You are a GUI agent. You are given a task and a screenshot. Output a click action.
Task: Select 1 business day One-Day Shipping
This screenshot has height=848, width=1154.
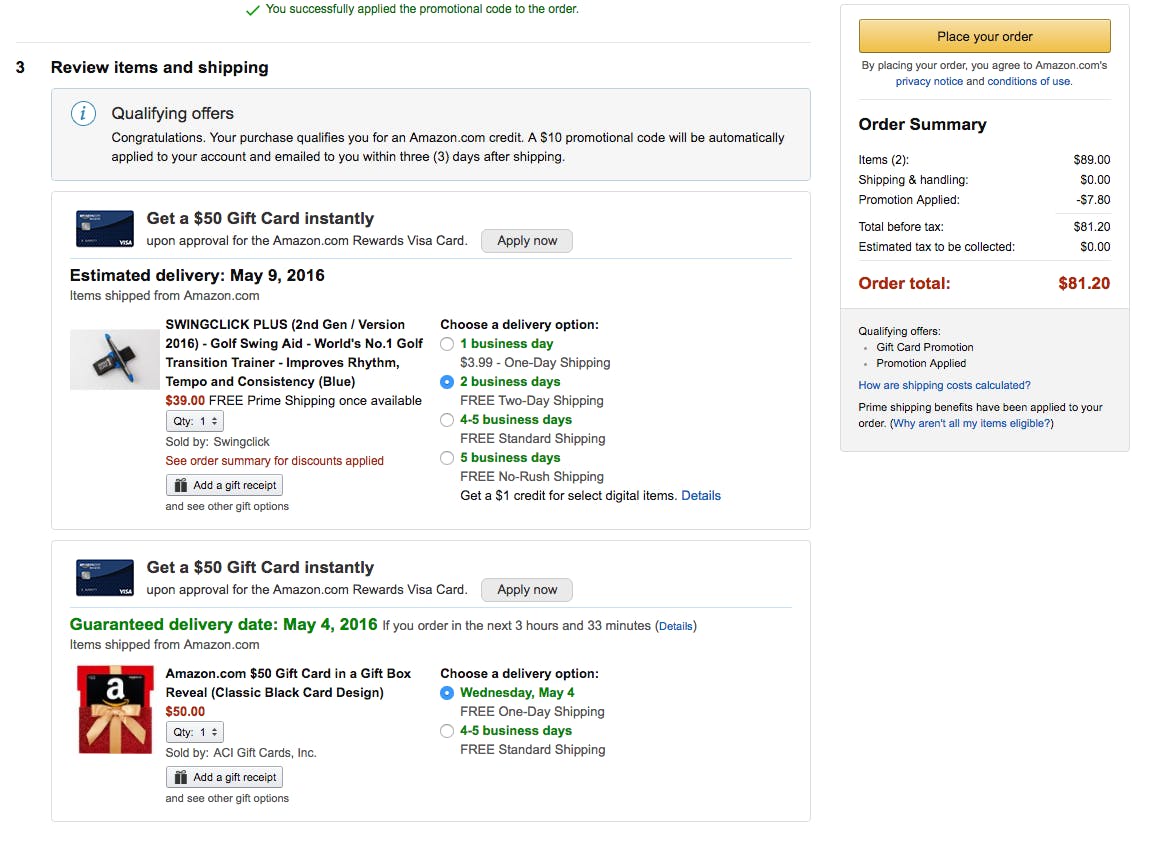(447, 344)
